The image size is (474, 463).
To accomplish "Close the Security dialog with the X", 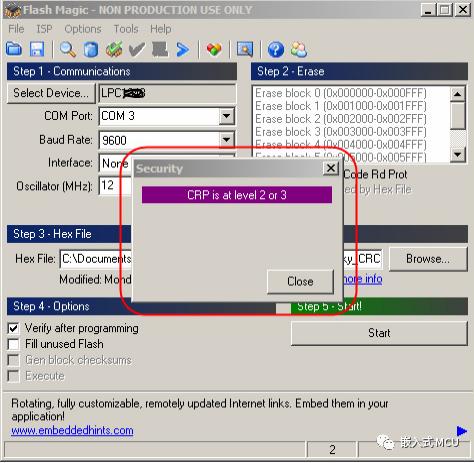I will [331, 168].
